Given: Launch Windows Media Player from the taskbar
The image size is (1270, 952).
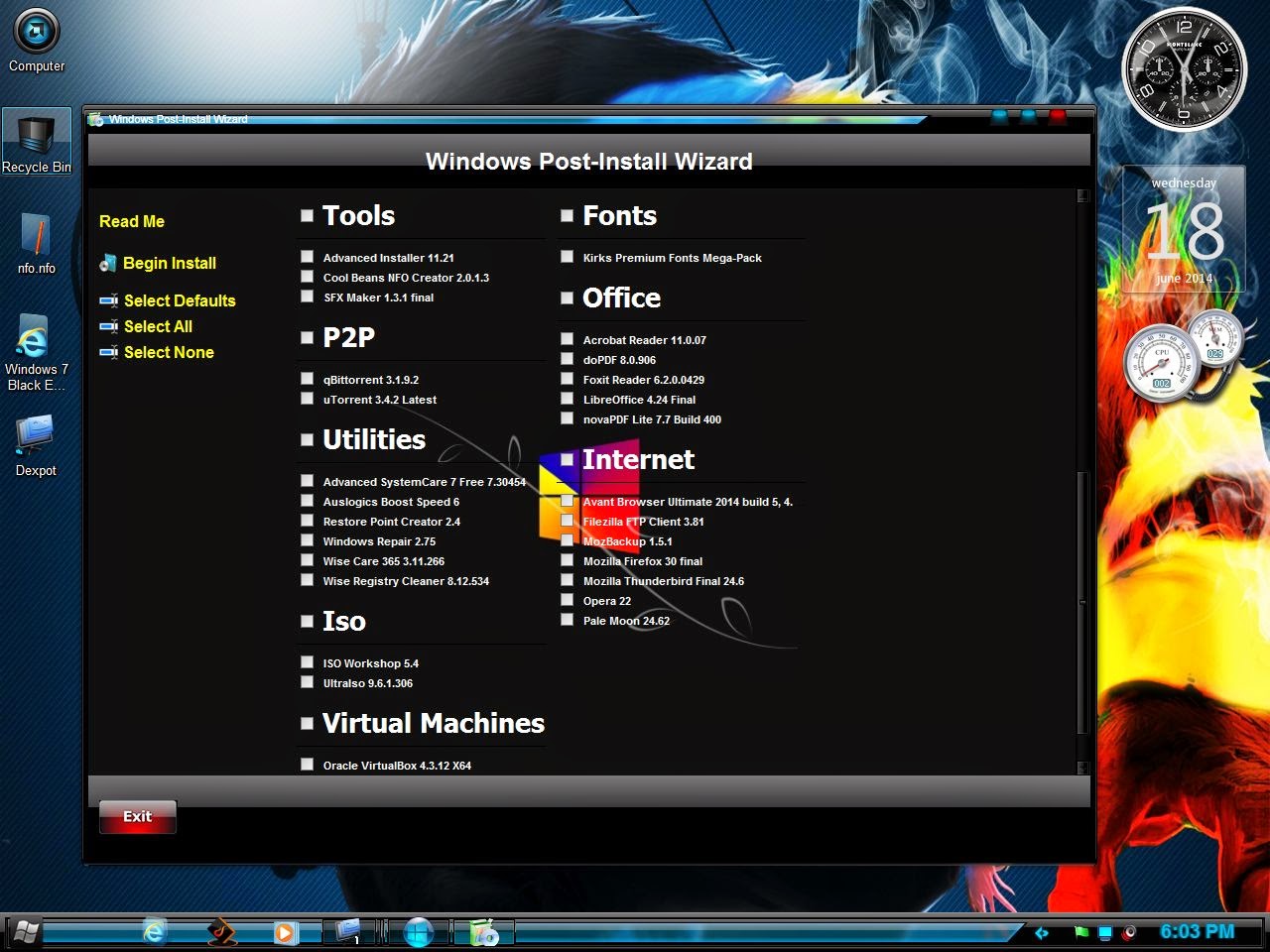Looking at the screenshot, I should click(287, 932).
